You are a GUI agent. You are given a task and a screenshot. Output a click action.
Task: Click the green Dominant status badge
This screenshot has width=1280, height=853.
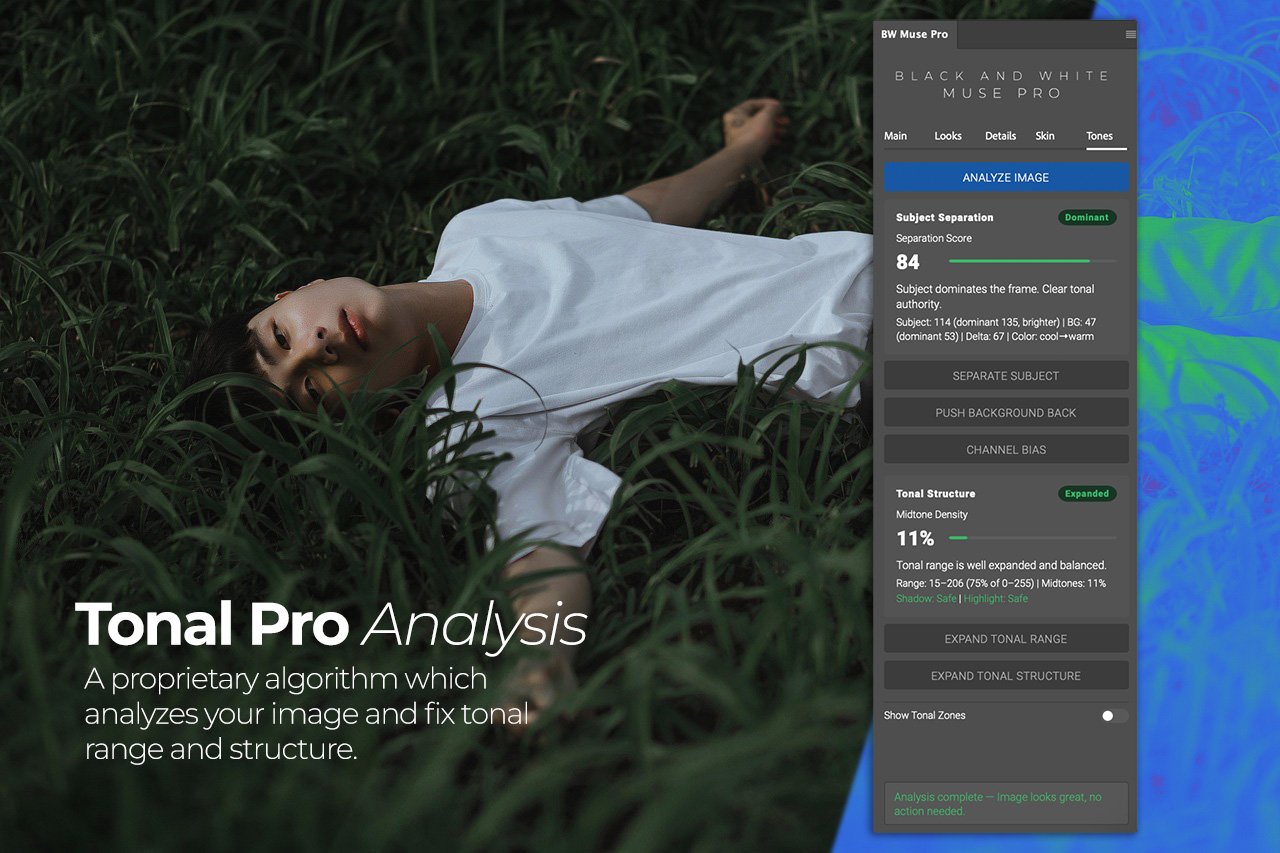(1087, 217)
